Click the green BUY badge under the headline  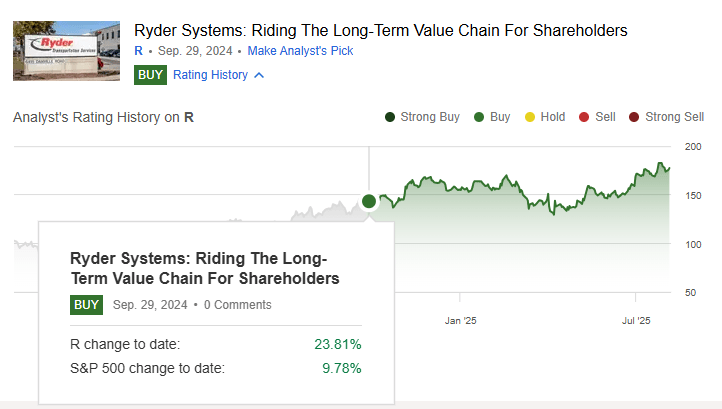point(150,74)
